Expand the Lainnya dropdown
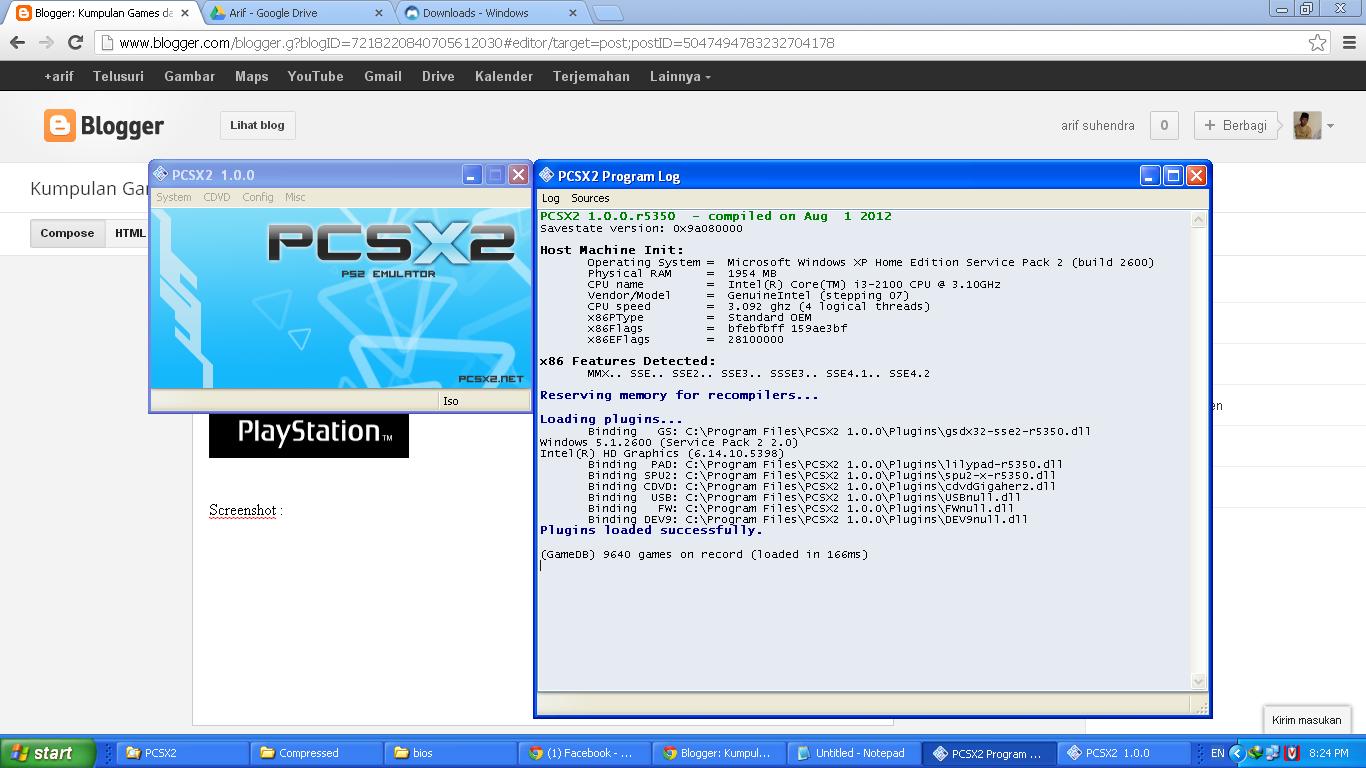 (681, 76)
